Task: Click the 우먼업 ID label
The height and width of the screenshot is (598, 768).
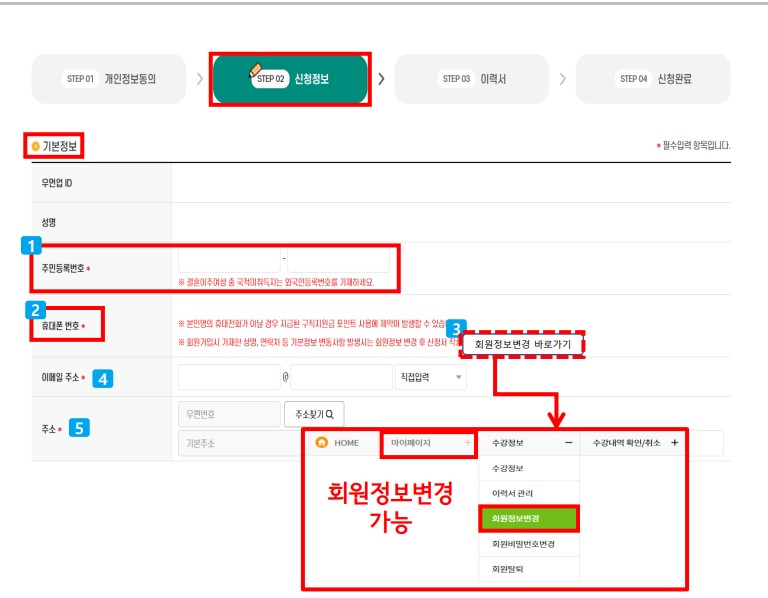Action: [56, 183]
